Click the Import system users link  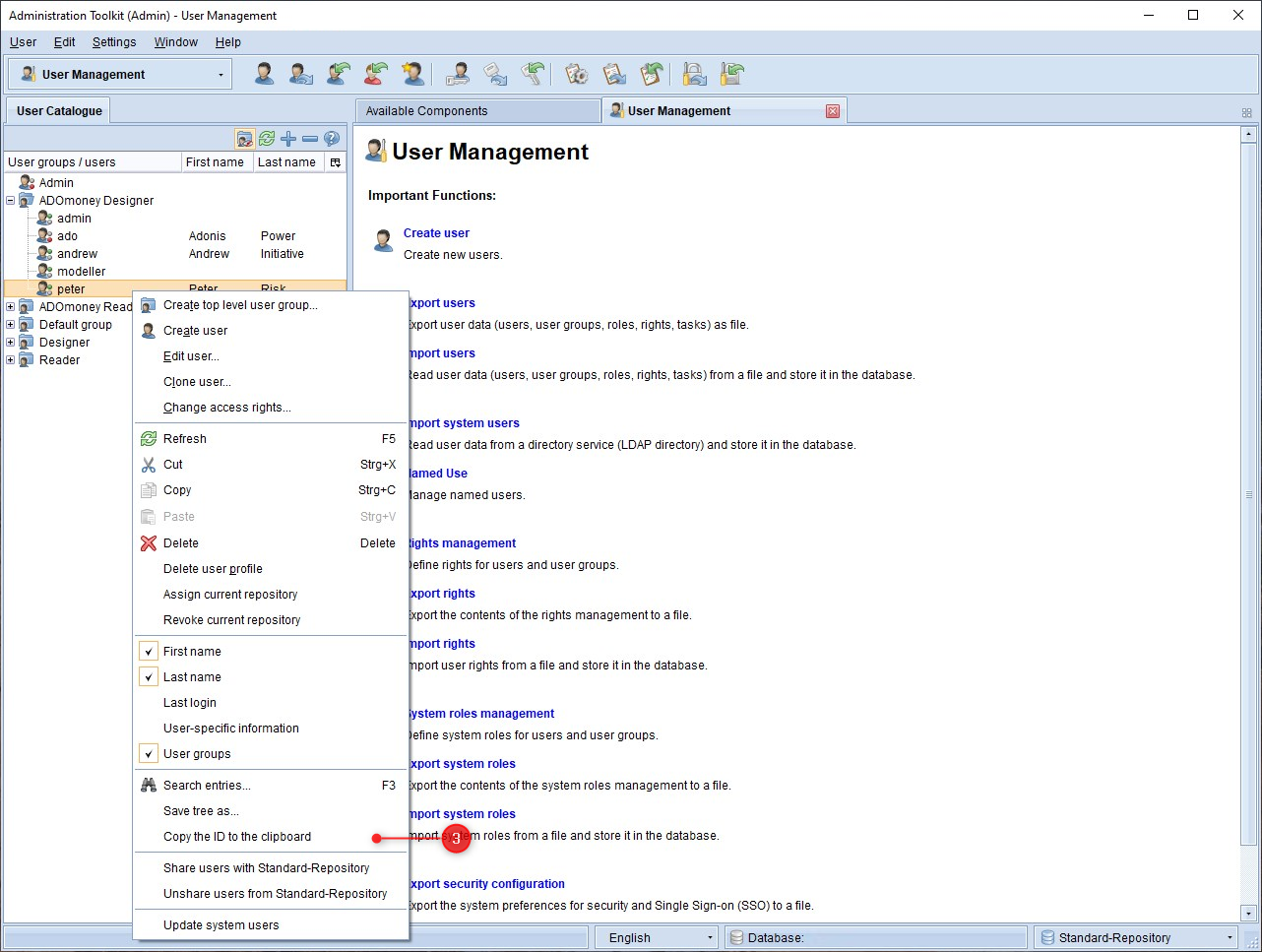(x=463, y=423)
